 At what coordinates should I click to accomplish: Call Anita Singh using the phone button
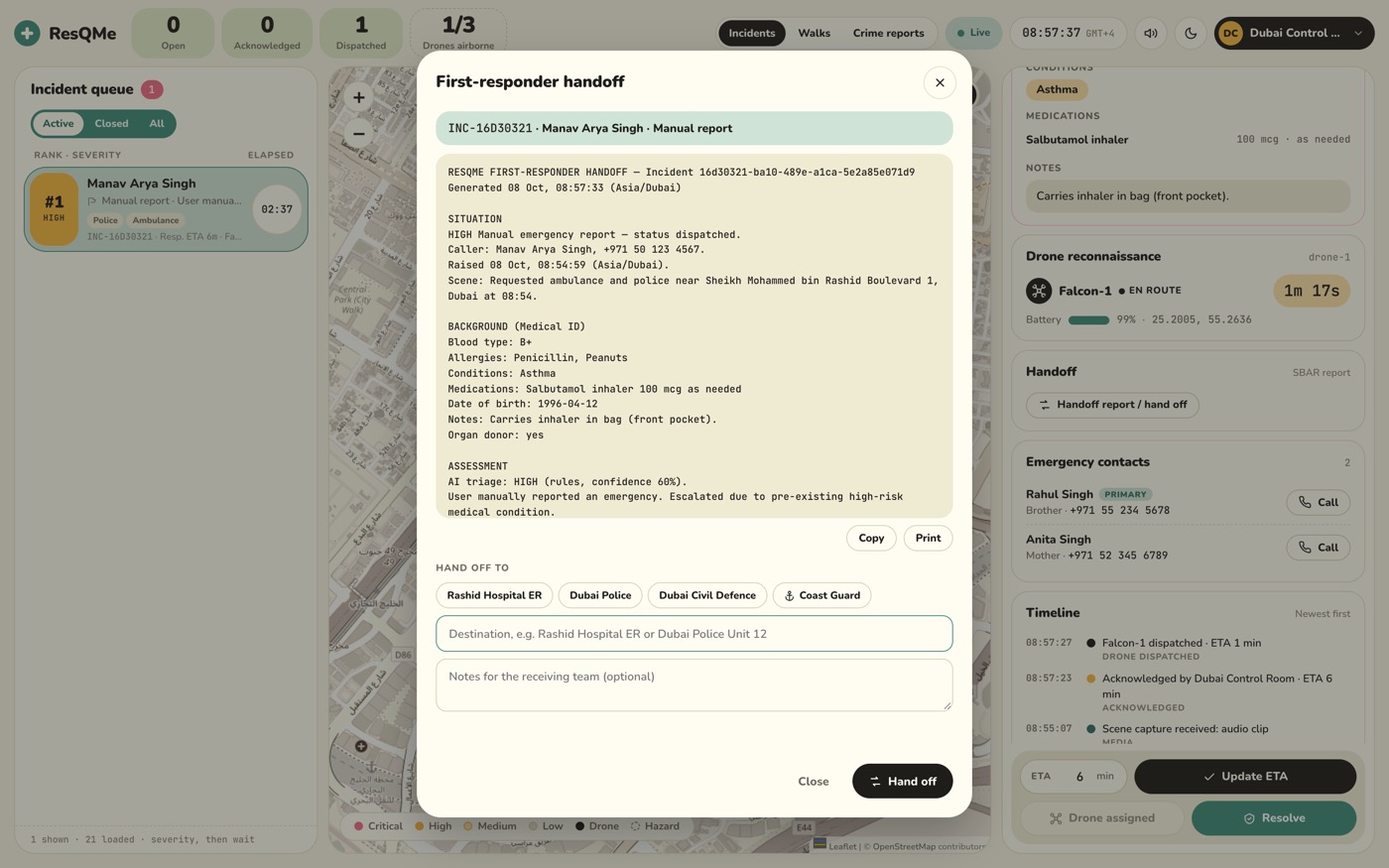point(1319,547)
